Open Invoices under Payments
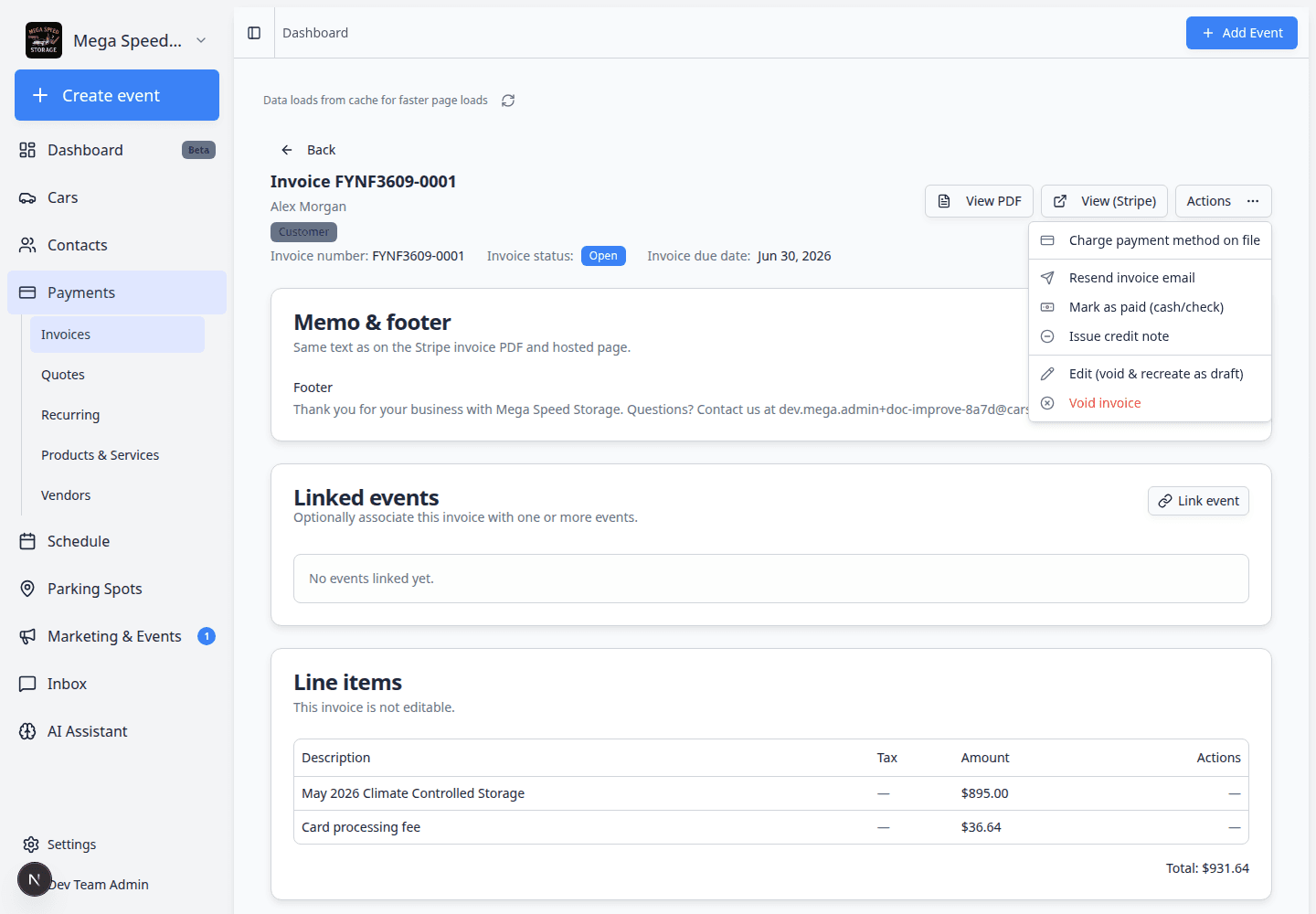 117,335
